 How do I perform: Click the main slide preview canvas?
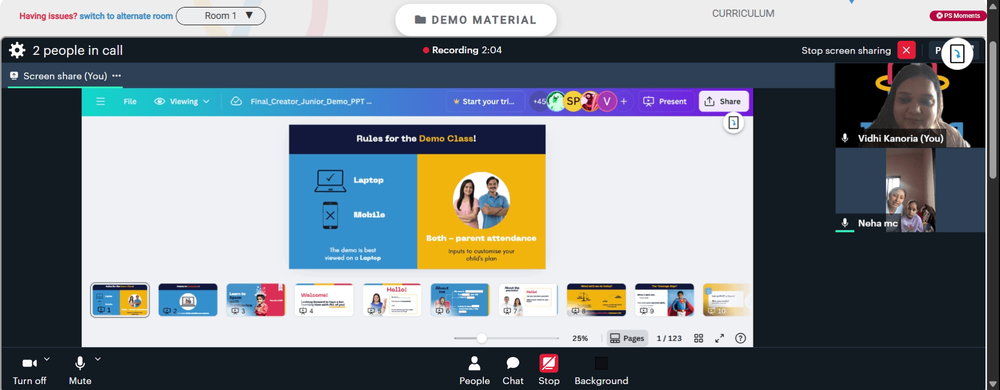[x=417, y=197]
